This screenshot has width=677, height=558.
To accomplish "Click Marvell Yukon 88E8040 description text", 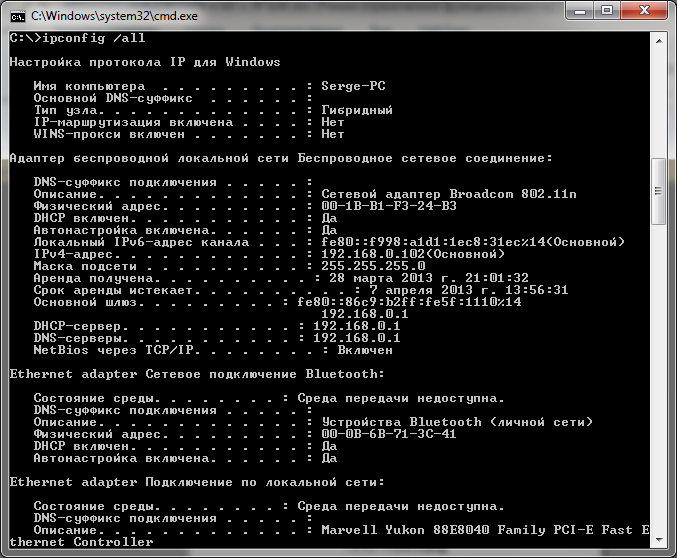I will (485, 530).
